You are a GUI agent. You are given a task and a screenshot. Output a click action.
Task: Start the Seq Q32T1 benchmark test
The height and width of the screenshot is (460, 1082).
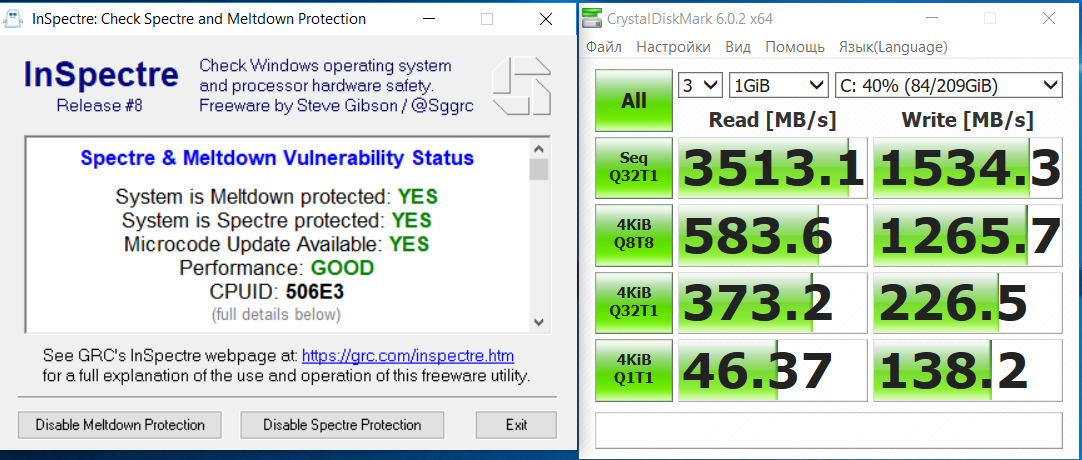634,165
